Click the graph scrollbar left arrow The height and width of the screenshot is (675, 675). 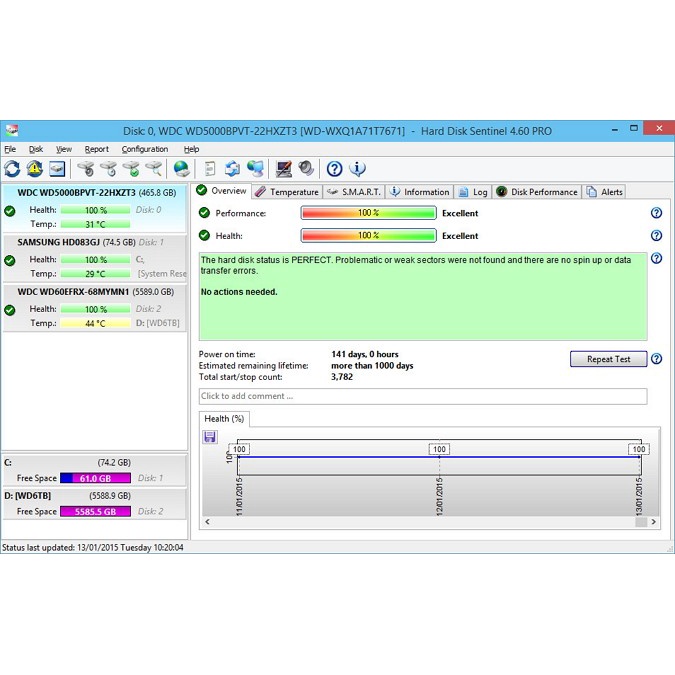coord(207,522)
